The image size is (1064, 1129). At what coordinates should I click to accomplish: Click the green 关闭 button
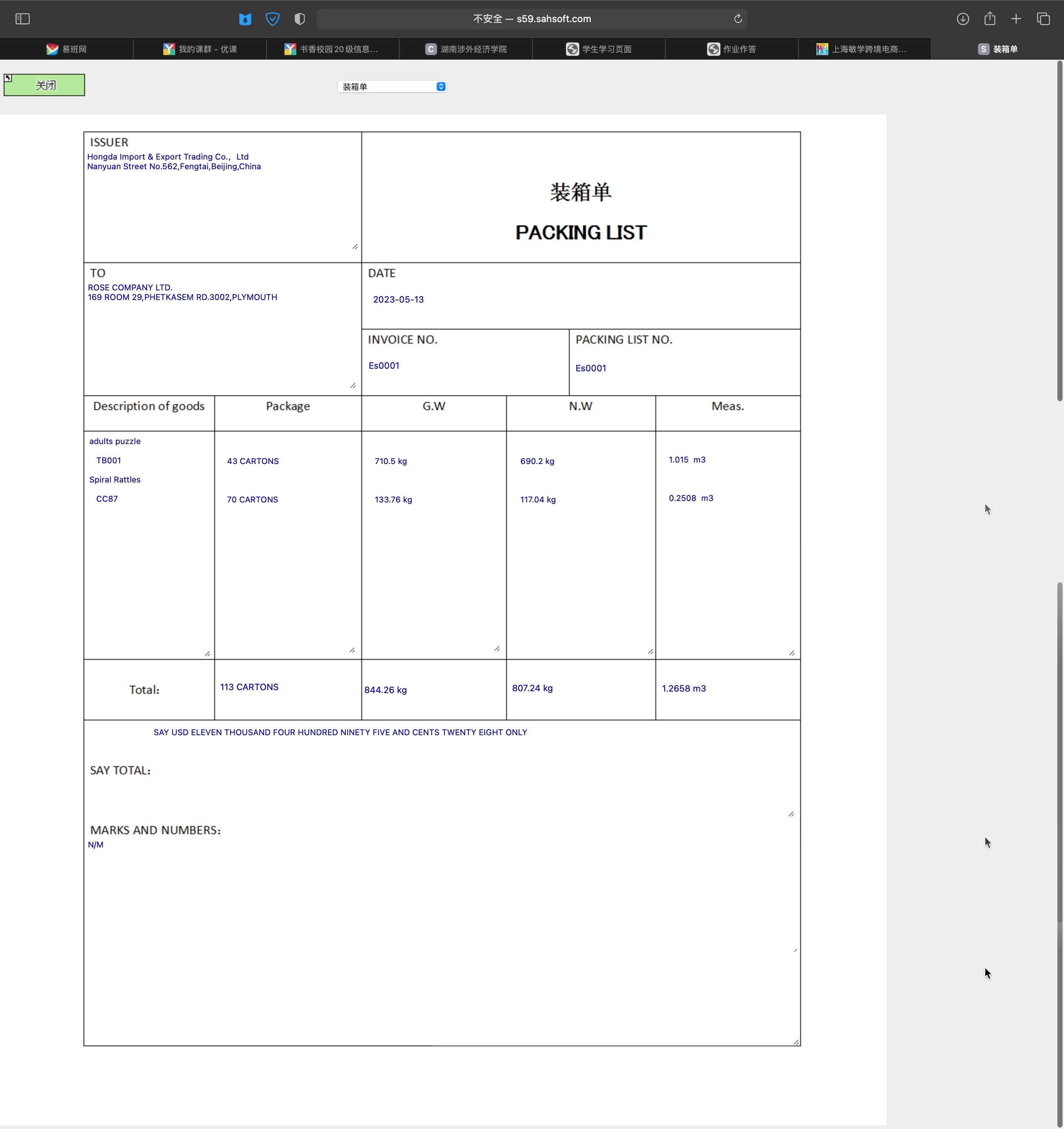pyautogui.click(x=44, y=85)
